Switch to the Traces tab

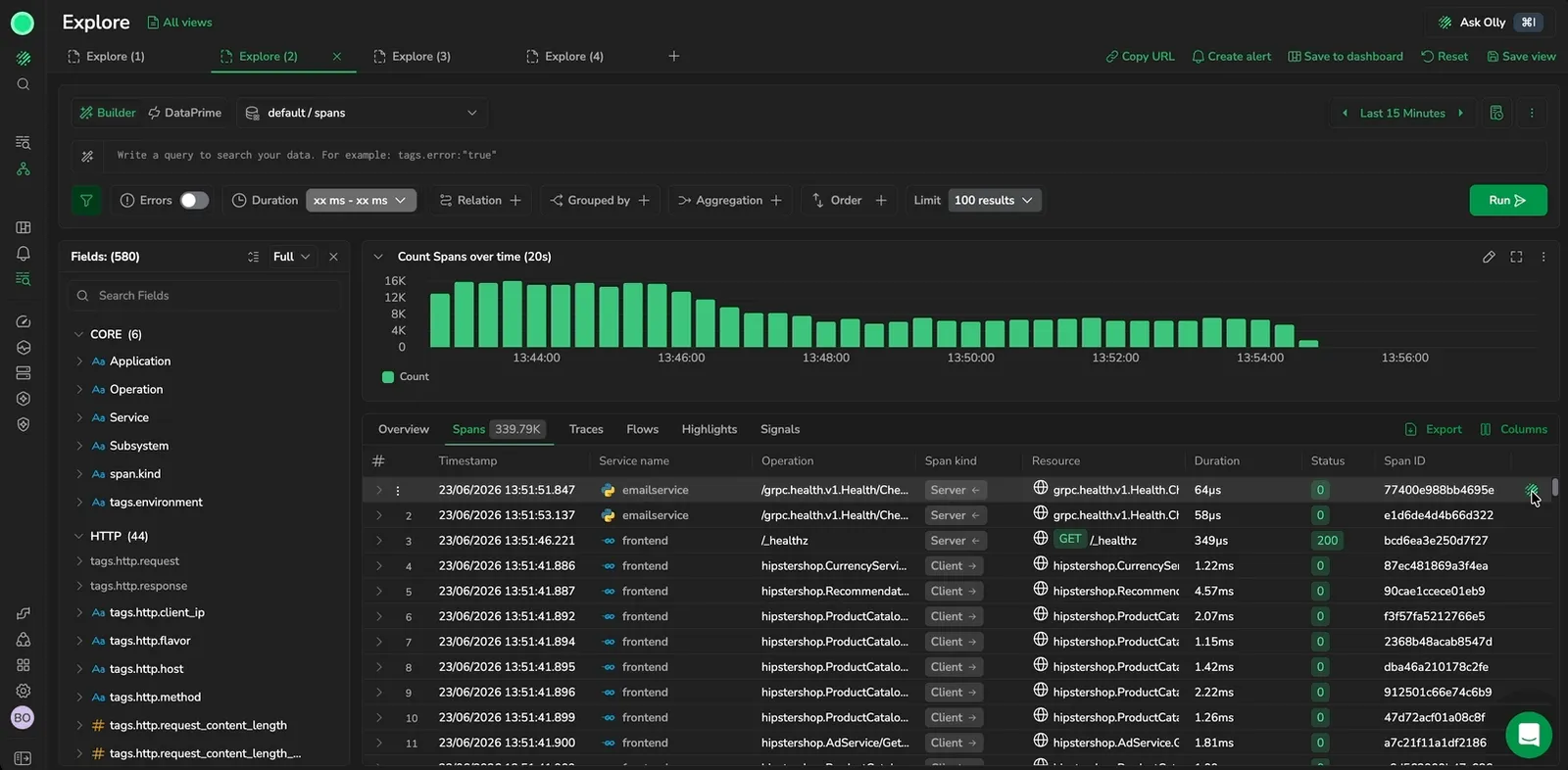[586, 429]
